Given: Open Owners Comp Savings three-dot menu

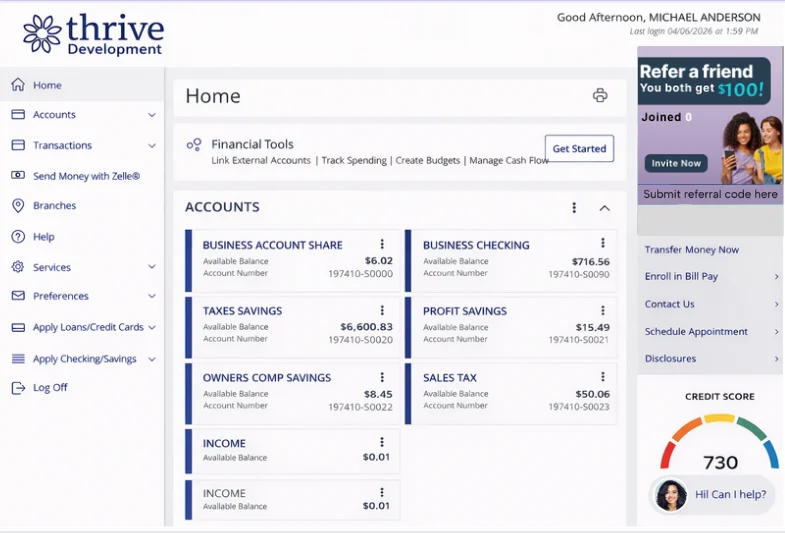Looking at the screenshot, I should pyautogui.click(x=382, y=377).
